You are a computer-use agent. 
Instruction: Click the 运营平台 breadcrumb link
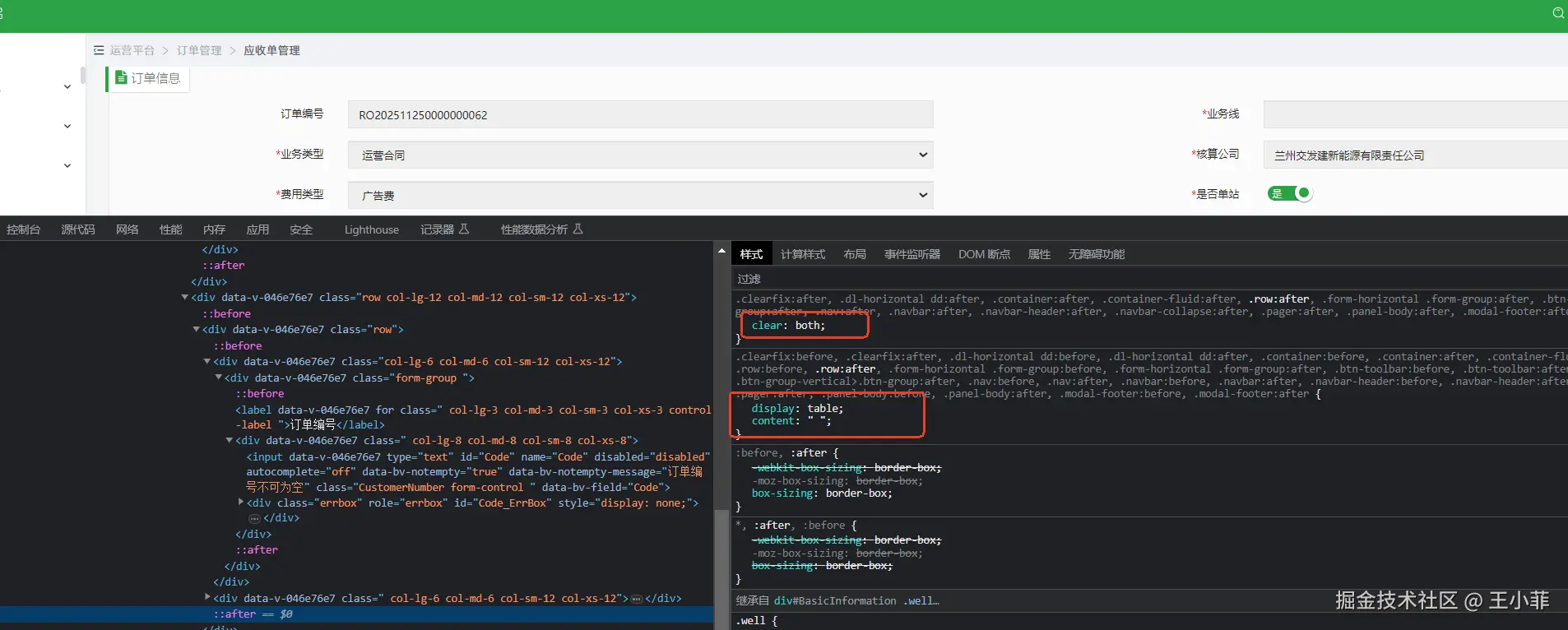(x=132, y=50)
